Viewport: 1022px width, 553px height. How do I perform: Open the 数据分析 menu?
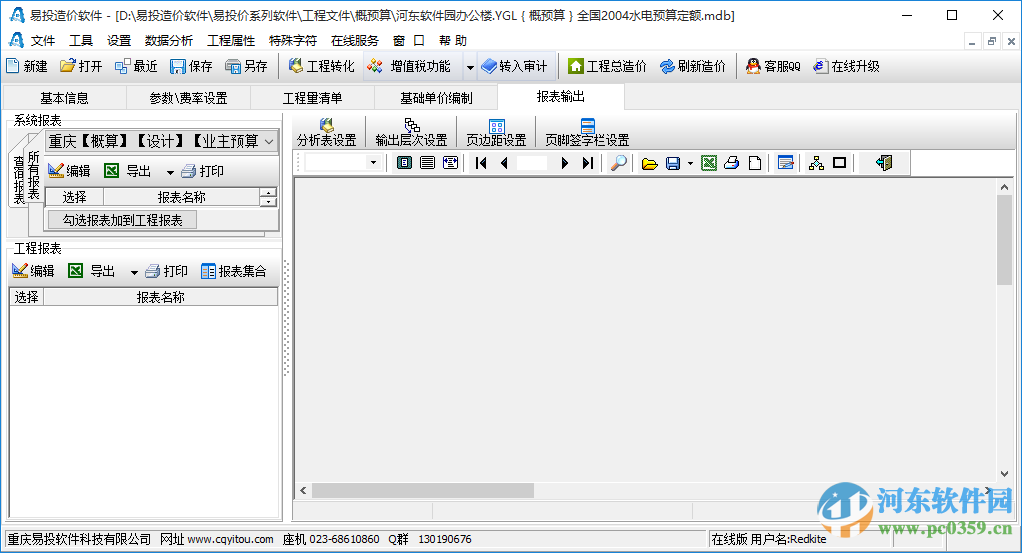pos(169,40)
